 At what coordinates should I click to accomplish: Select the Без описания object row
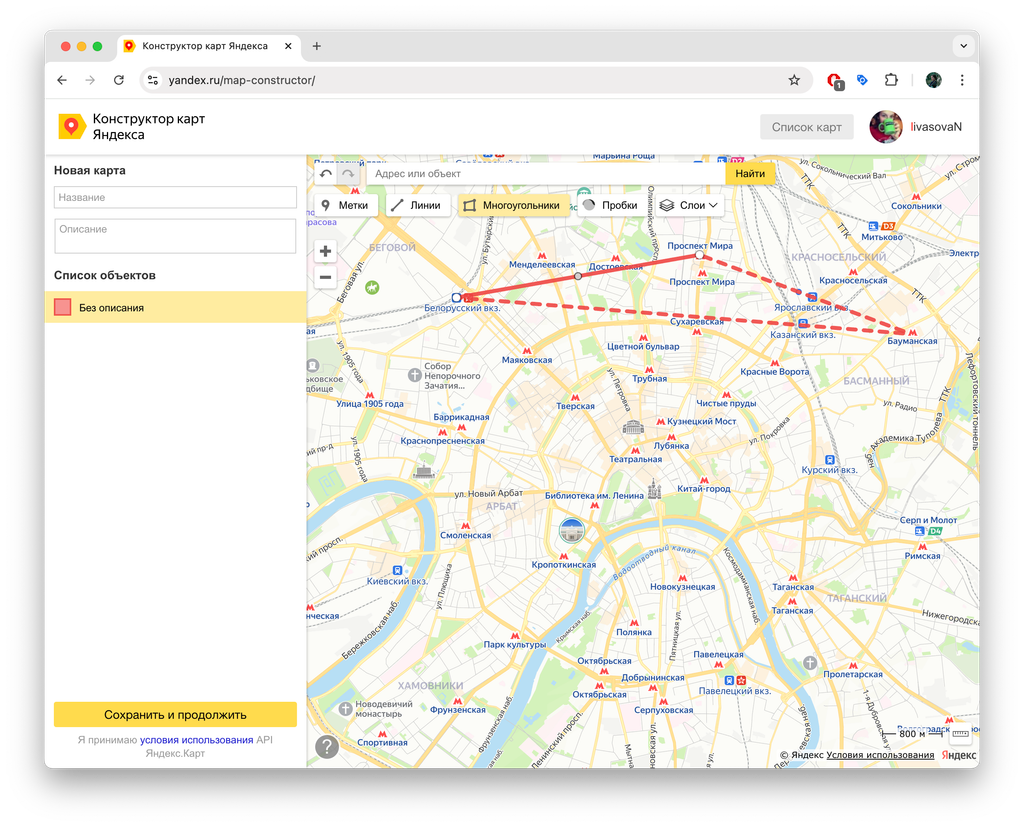click(175, 307)
